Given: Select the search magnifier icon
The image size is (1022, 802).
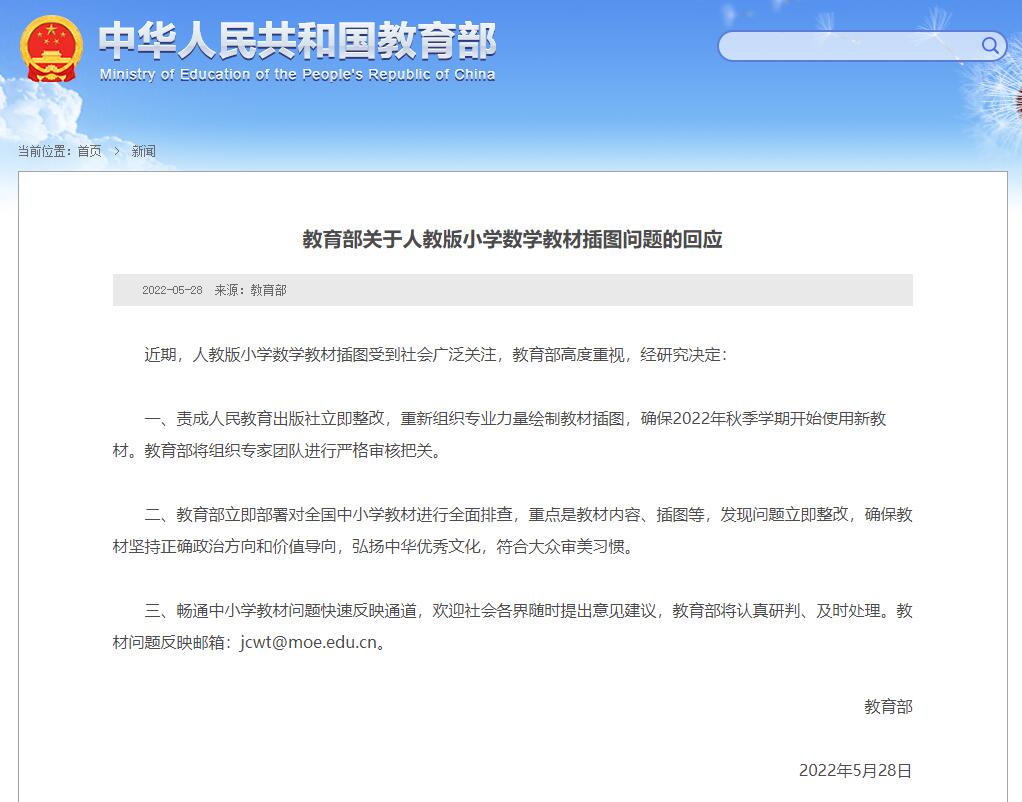Looking at the screenshot, I should 990,46.
